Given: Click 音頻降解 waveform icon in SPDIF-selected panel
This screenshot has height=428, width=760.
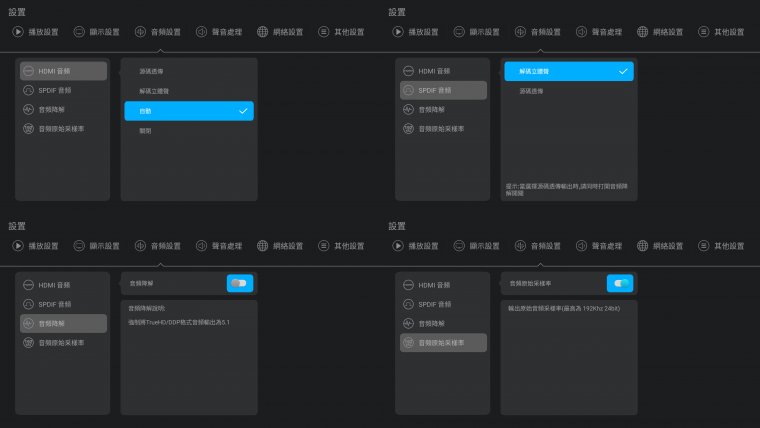Looking at the screenshot, I should [409, 110].
